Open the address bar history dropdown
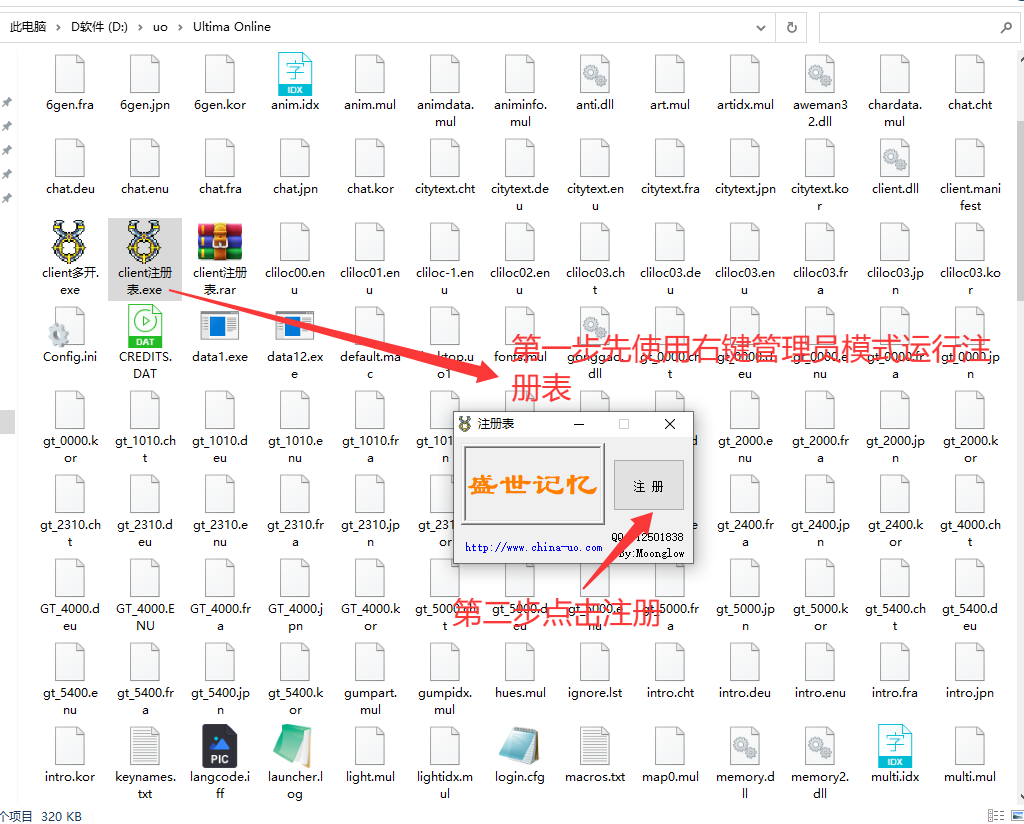Viewport: 1024px width, 824px height. (761, 27)
